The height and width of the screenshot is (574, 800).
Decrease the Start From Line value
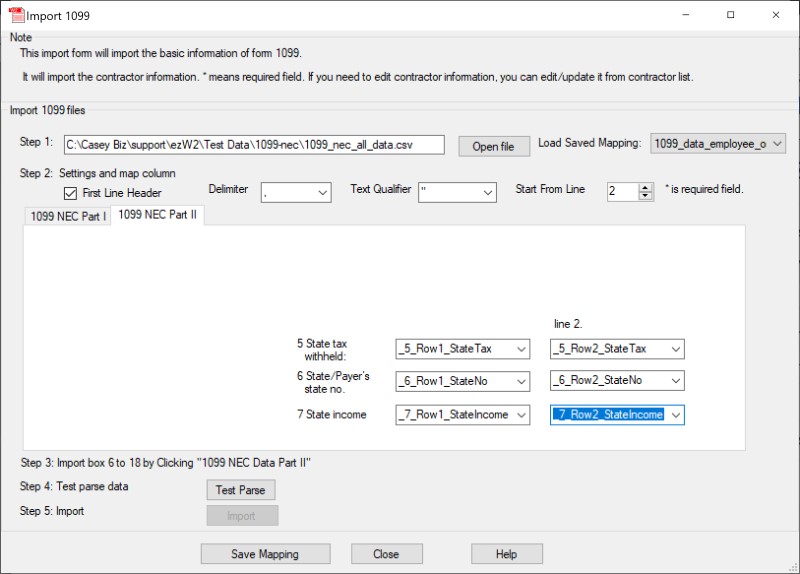pyautogui.click(x=645, y=196)
